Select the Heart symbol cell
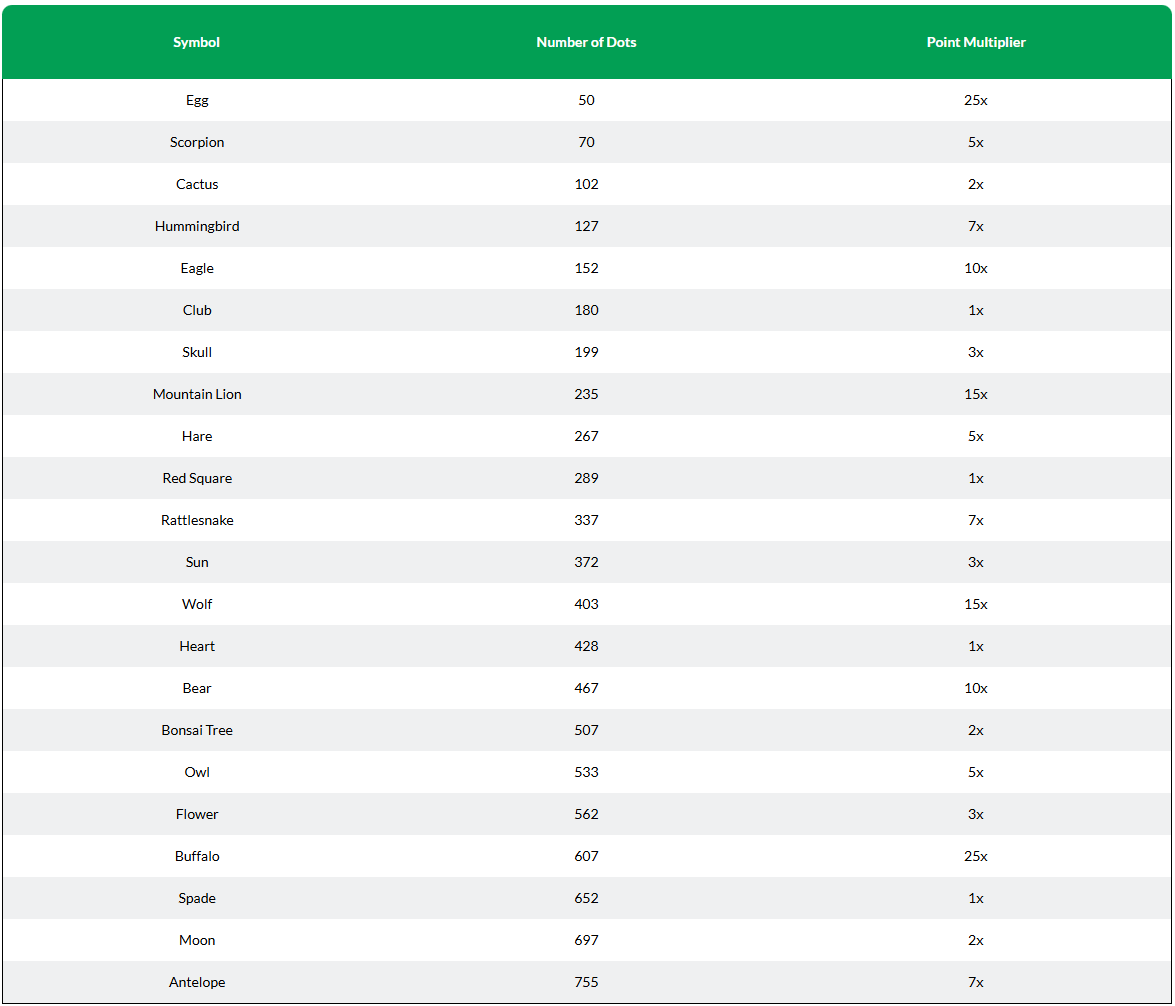 [197, 646]
